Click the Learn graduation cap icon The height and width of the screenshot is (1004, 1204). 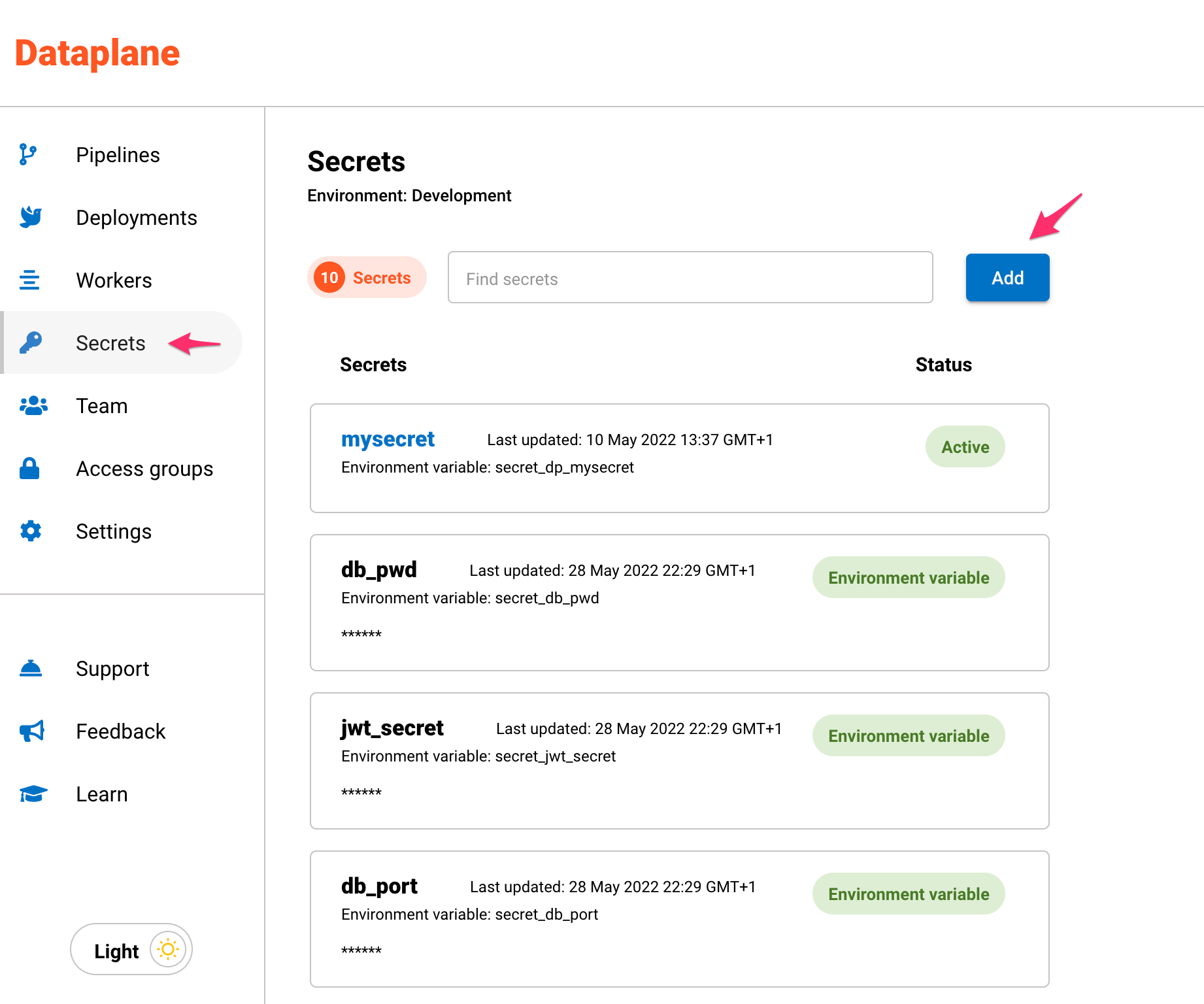33,794
